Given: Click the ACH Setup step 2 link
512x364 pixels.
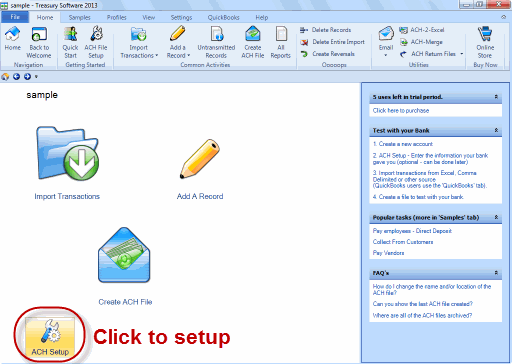Looking at the screenshot, I should click(430, 159).
